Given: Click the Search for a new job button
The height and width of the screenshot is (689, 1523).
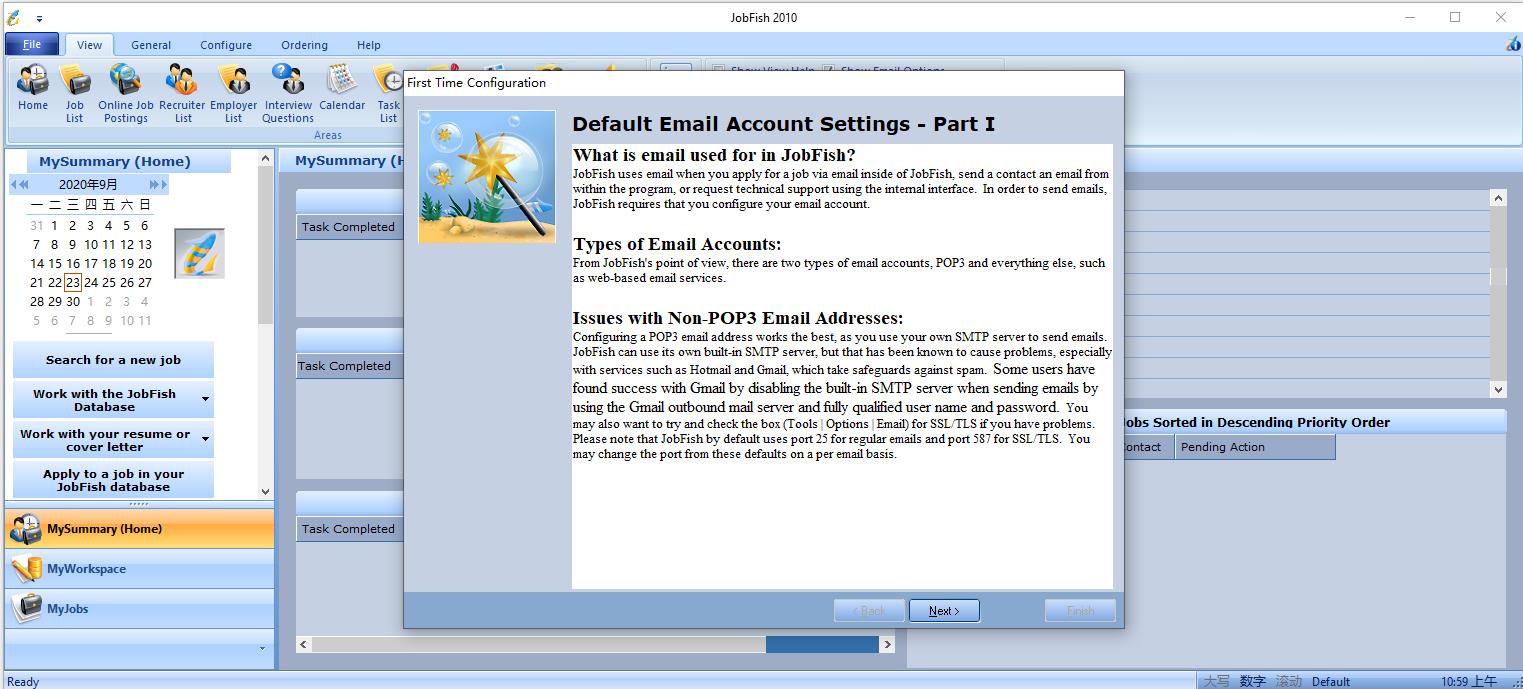Looking at the screenshot, I should (x=113, y=360).
